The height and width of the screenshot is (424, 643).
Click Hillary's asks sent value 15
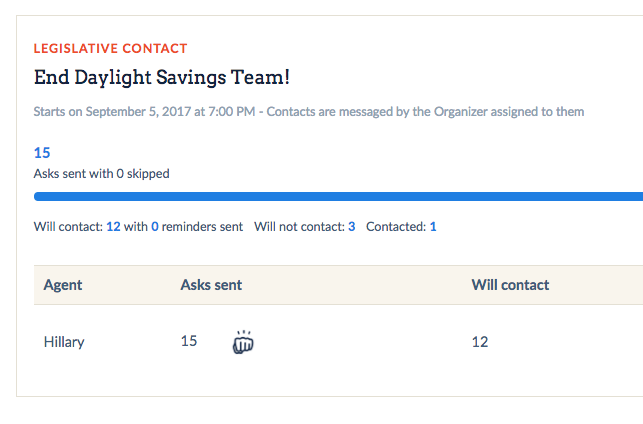coord(189,341)
